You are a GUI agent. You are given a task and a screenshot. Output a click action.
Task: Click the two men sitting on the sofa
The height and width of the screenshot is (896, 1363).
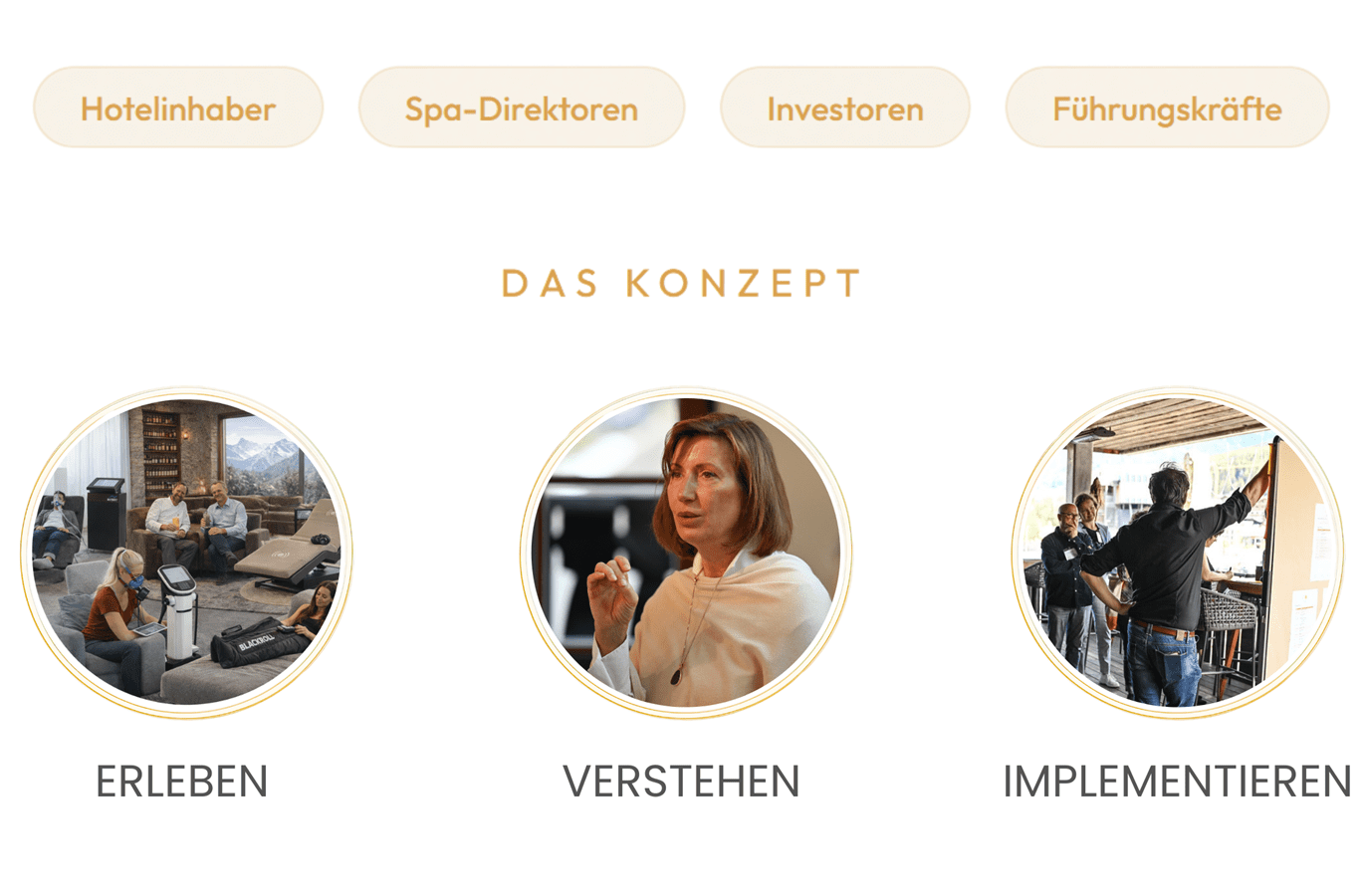[197, 523]
